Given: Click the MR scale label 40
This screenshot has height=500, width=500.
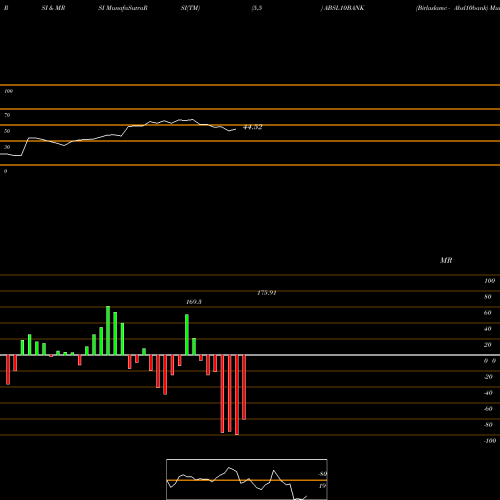Looking at the screenshot, I should pyautogui.click(x=488, y=329).
